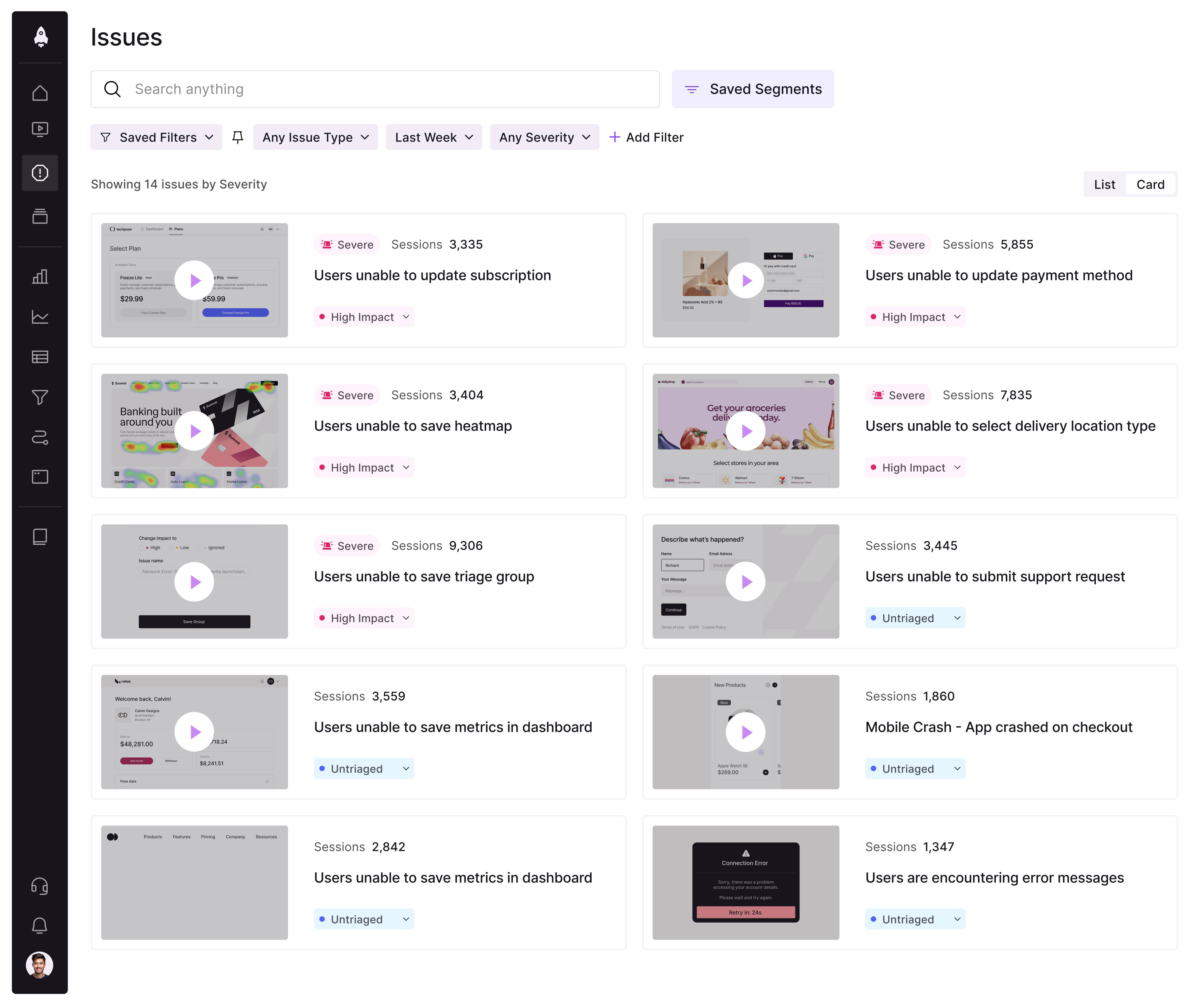Image resolution: width=1204 pixels, height=1003 pixels.
Task: Click Add Filter
Action: (646, 137)
